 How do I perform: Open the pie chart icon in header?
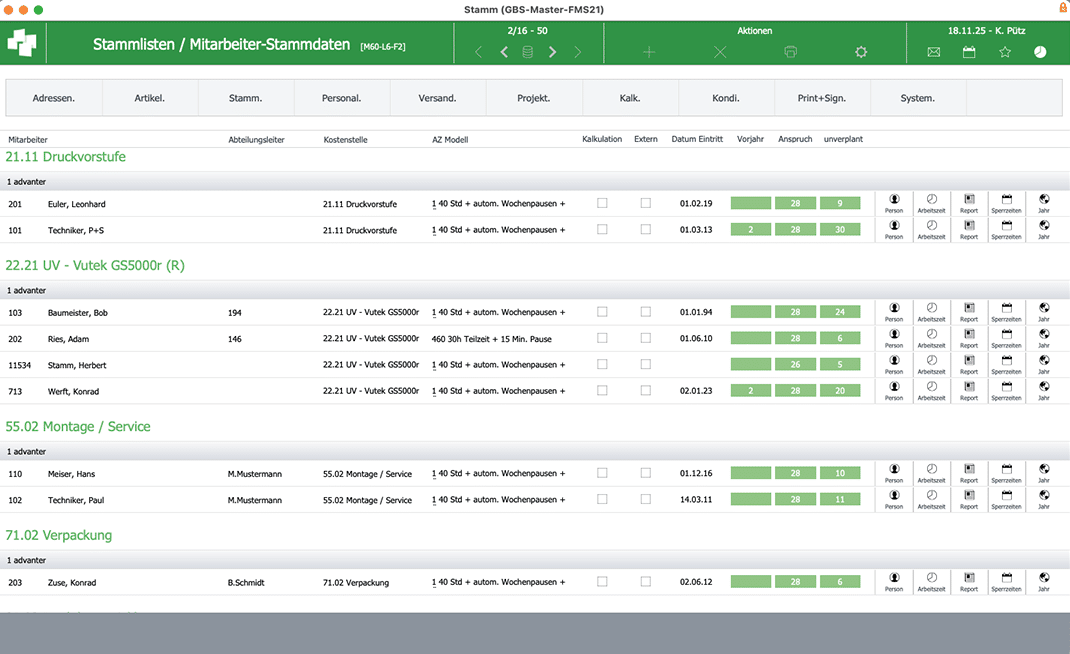pyautogui.click(x=1040, y=52)
